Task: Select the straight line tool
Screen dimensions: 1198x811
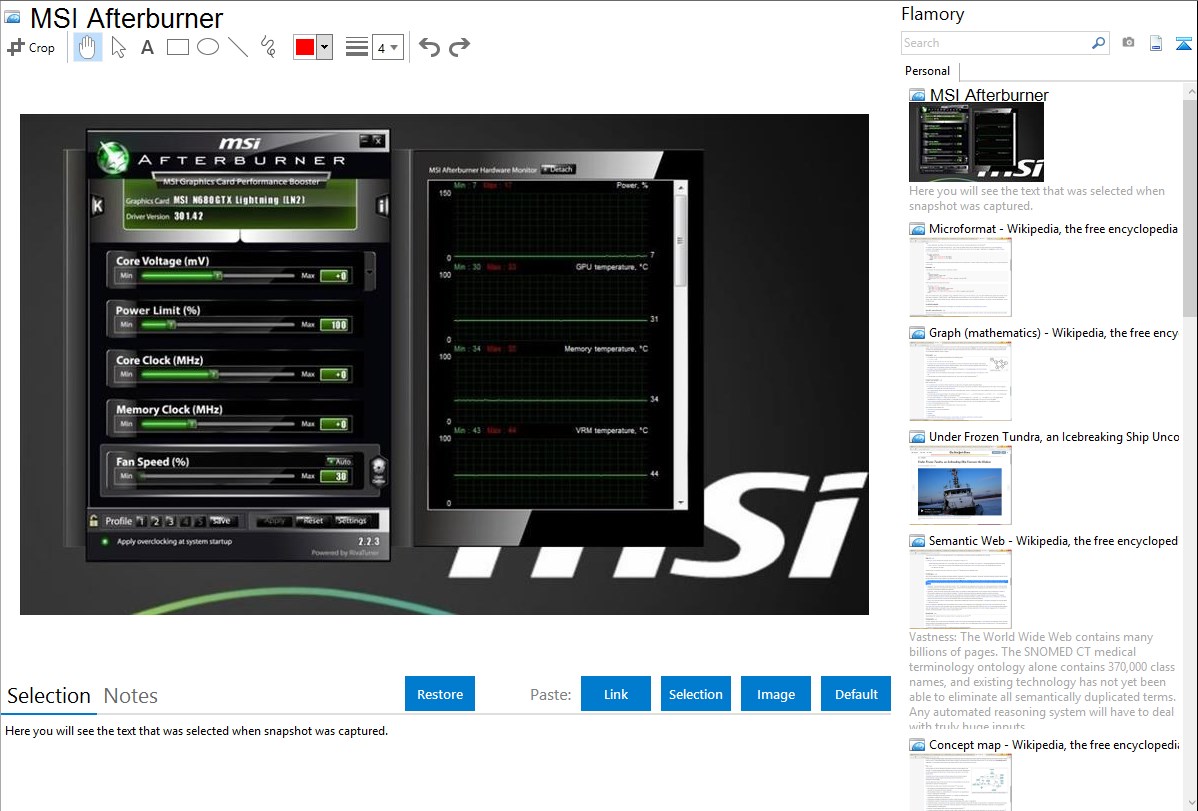Action: (238, 47)
